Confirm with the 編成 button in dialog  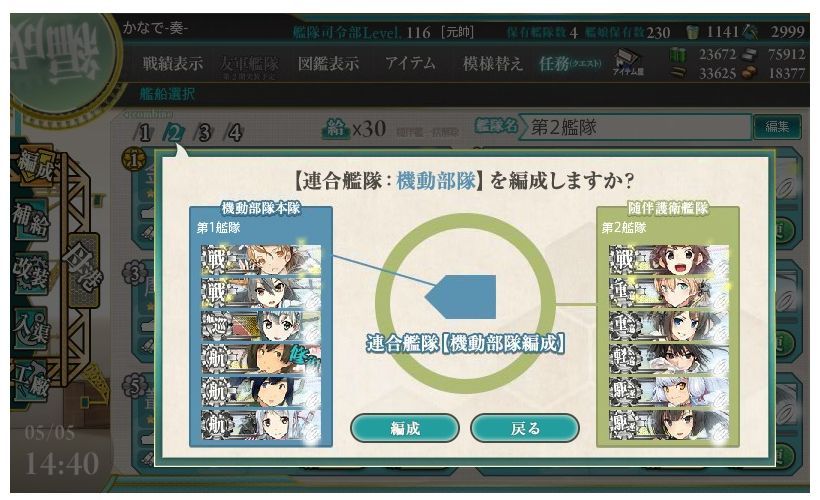pos(405,428)
